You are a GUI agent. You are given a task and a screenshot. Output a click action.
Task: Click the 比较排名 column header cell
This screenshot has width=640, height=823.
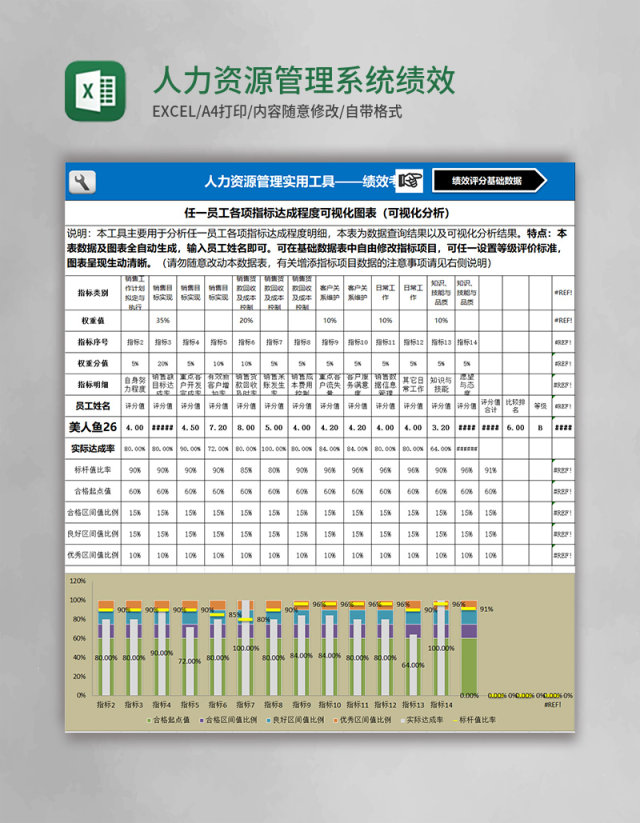coord(516,406)
